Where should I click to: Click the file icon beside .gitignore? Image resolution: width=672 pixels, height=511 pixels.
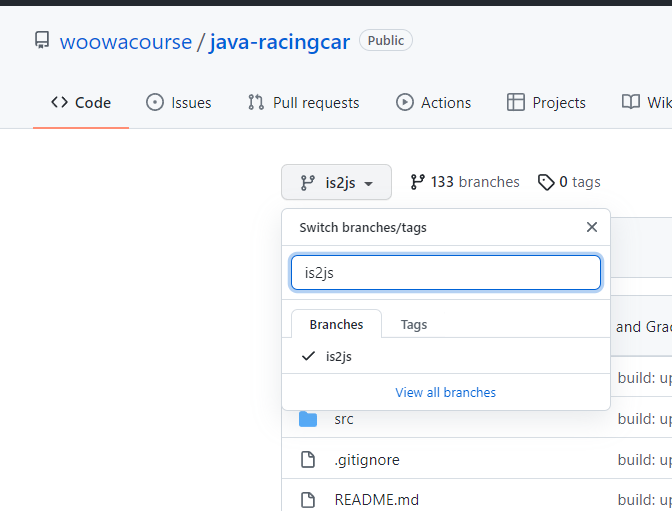point(308,459)
